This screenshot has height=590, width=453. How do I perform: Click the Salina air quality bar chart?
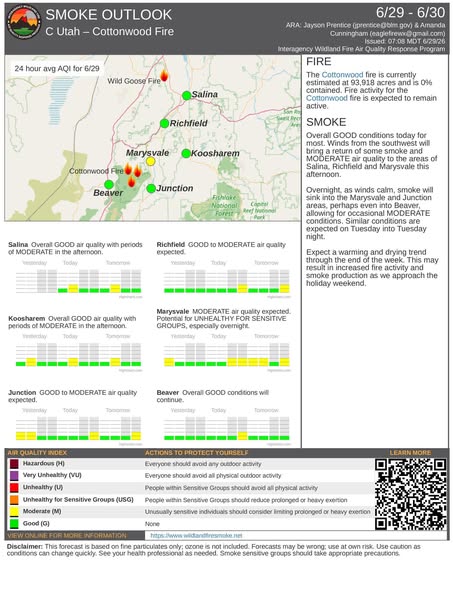pos(79,279)
